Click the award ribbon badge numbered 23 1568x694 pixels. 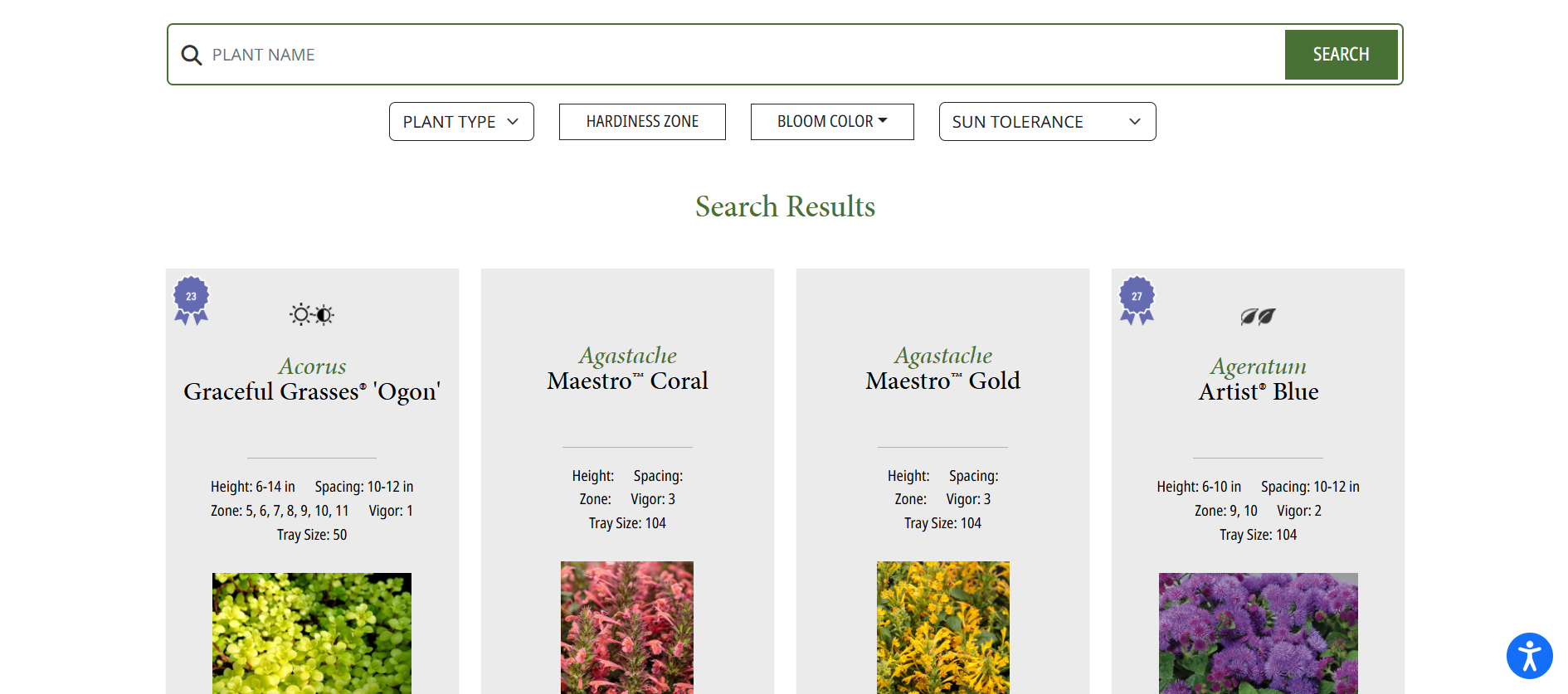click(191, 299)
